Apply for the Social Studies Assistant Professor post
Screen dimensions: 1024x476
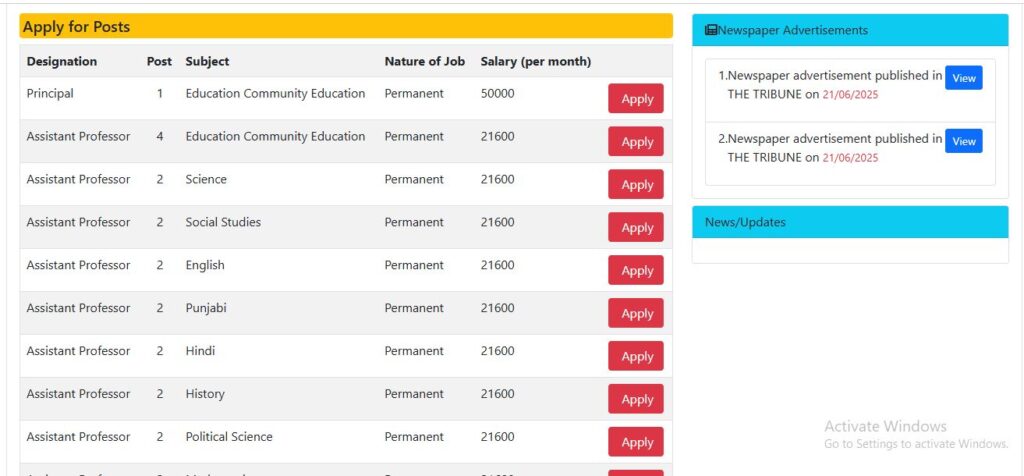point(636,228)
